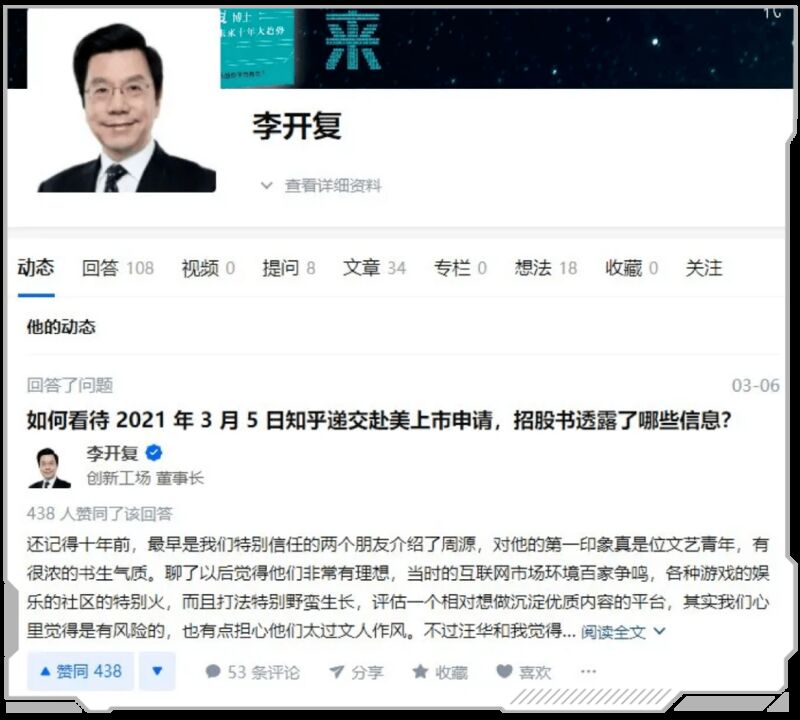Screen dimensions: 800x720
Task: Click the downvote triangle button
Action: click(157, 671)
